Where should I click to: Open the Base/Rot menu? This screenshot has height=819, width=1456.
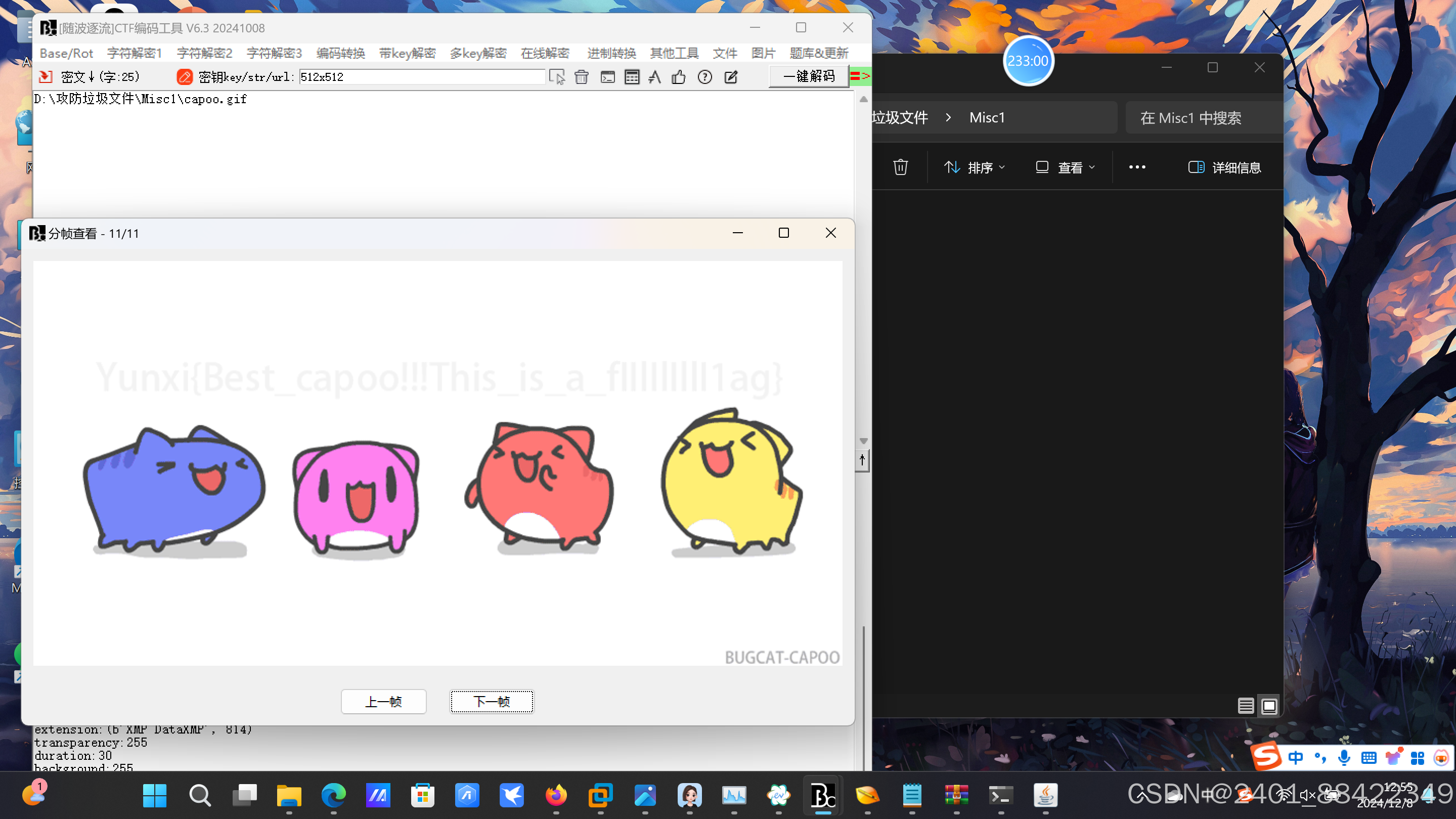point(66,53)
